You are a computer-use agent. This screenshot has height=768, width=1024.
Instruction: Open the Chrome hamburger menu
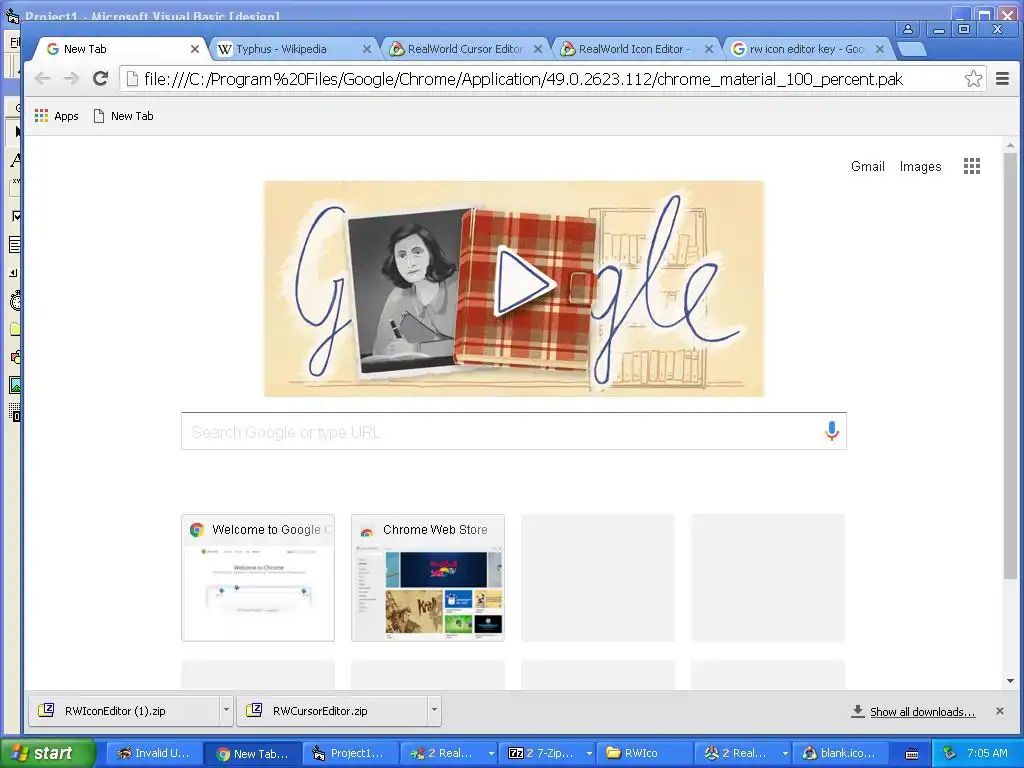point(1002,79)
